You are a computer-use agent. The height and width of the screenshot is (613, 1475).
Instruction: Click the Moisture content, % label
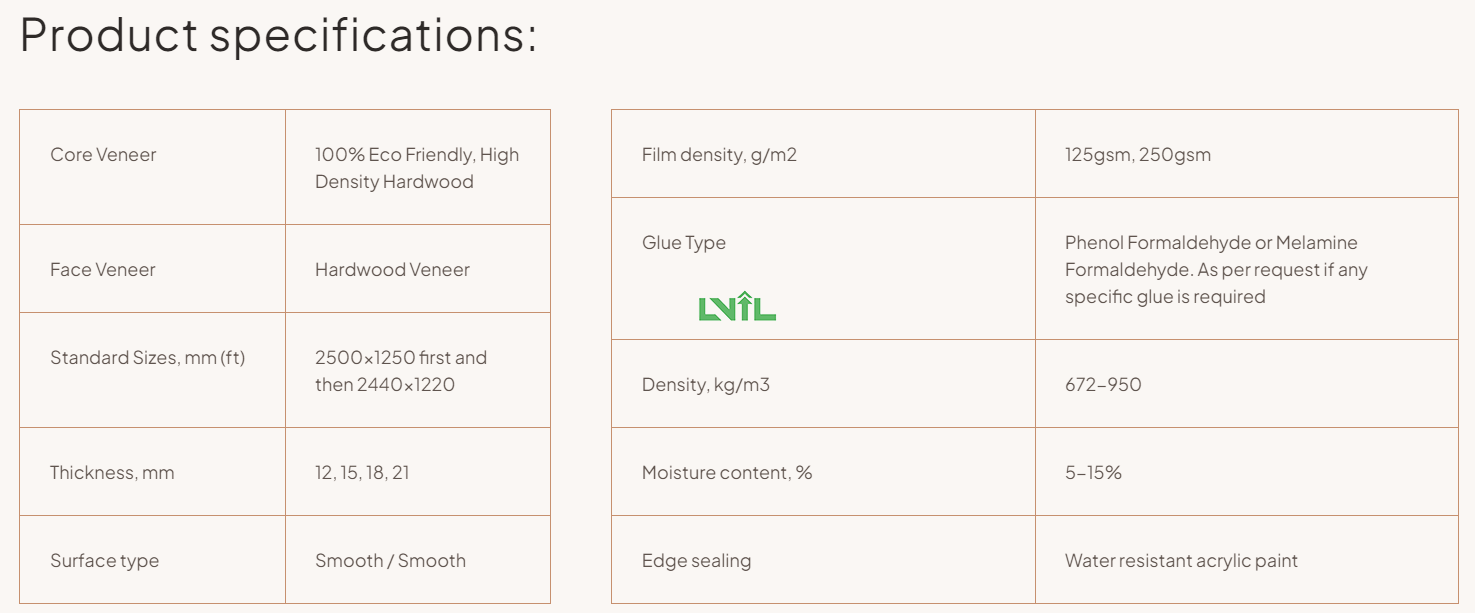[727, 473]
